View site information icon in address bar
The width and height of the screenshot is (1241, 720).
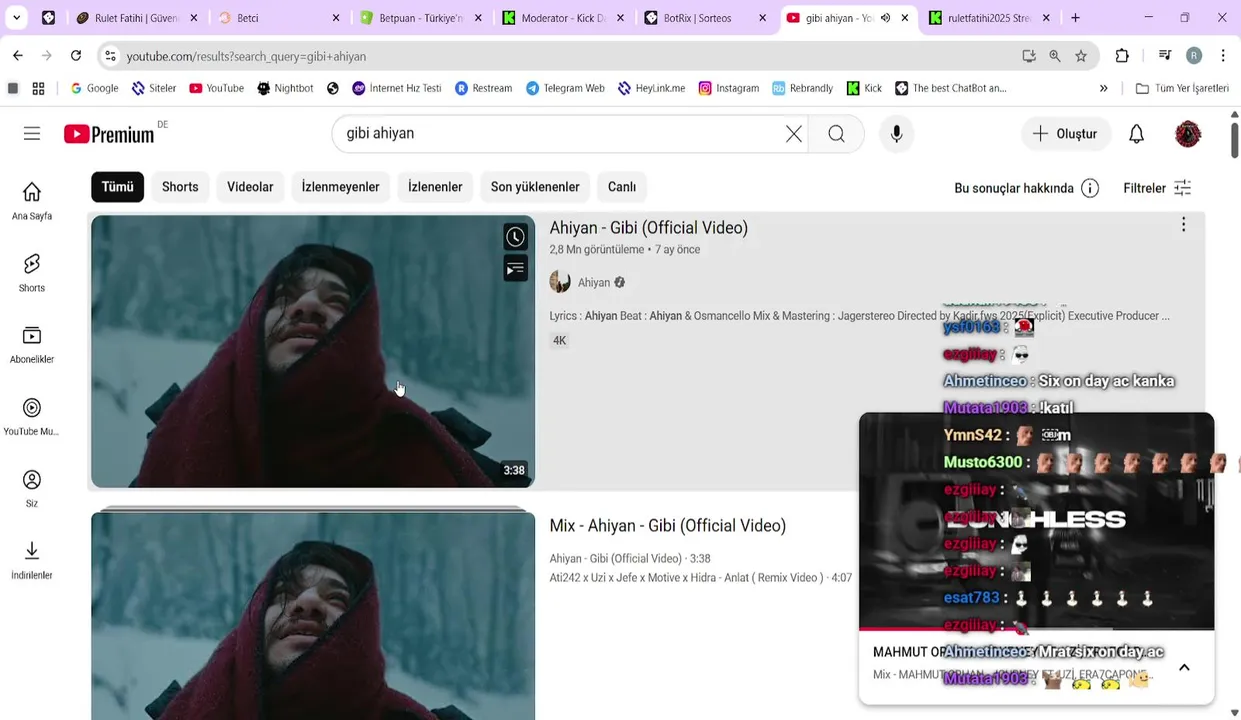point(110,56)
